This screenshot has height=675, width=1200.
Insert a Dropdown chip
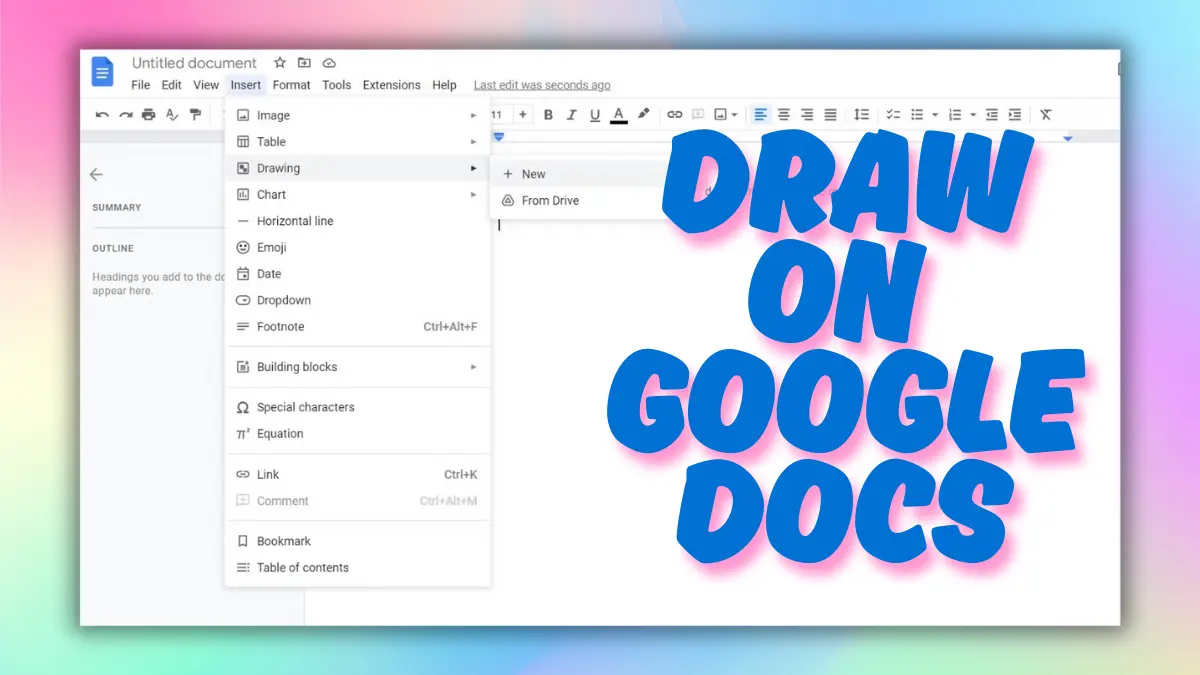[358, 300]
